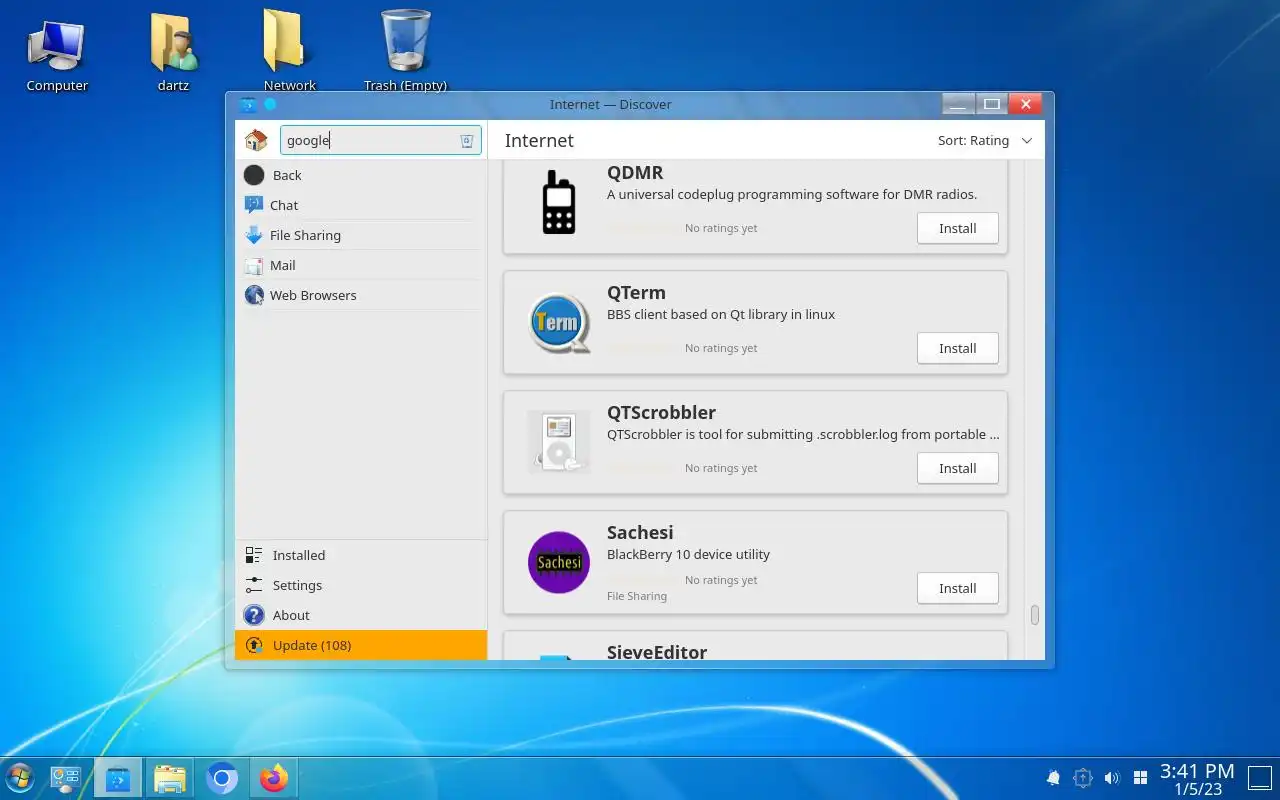Open the Chat category

click(x=361, y=205)
